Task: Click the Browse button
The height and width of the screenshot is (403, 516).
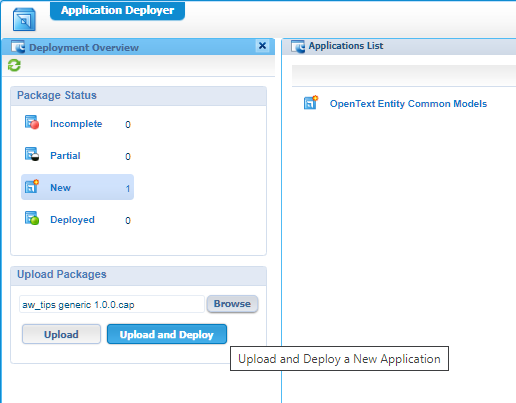Action: click(x=232, y=304)
